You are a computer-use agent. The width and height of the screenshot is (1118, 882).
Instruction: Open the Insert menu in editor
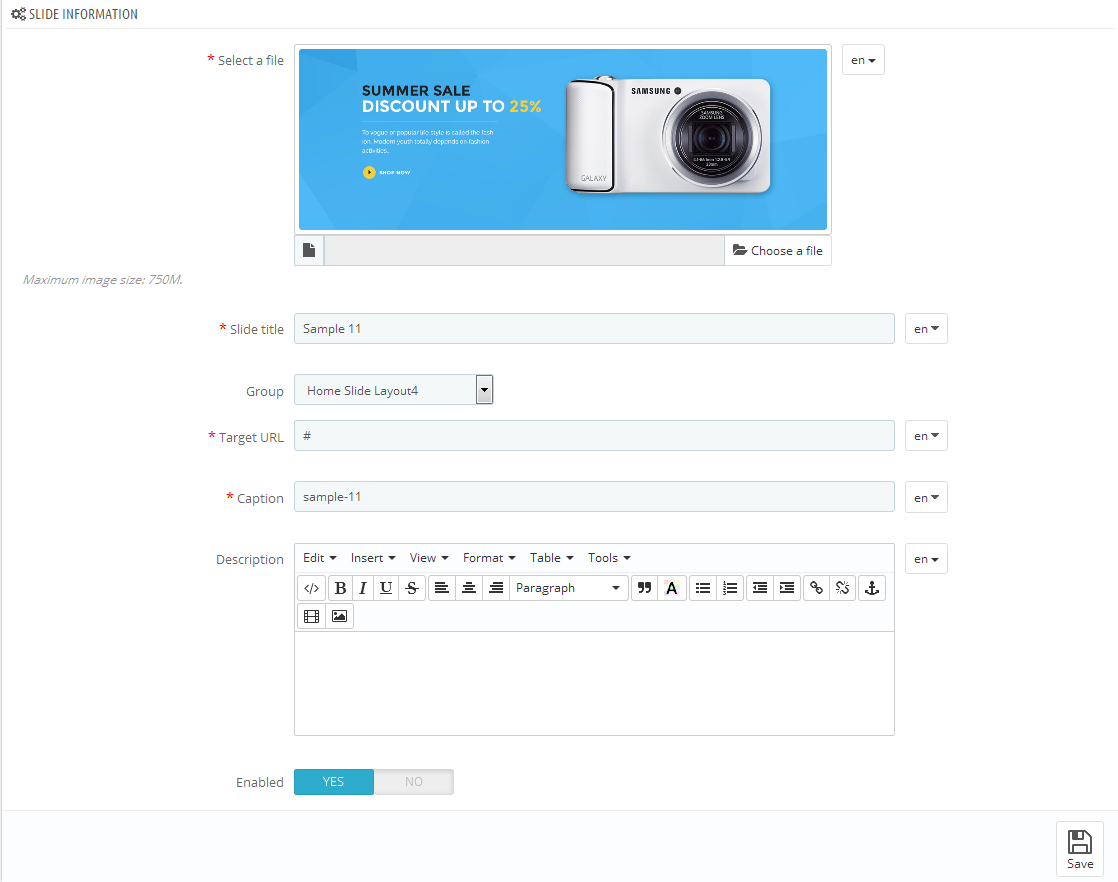[x=373, y=558]
